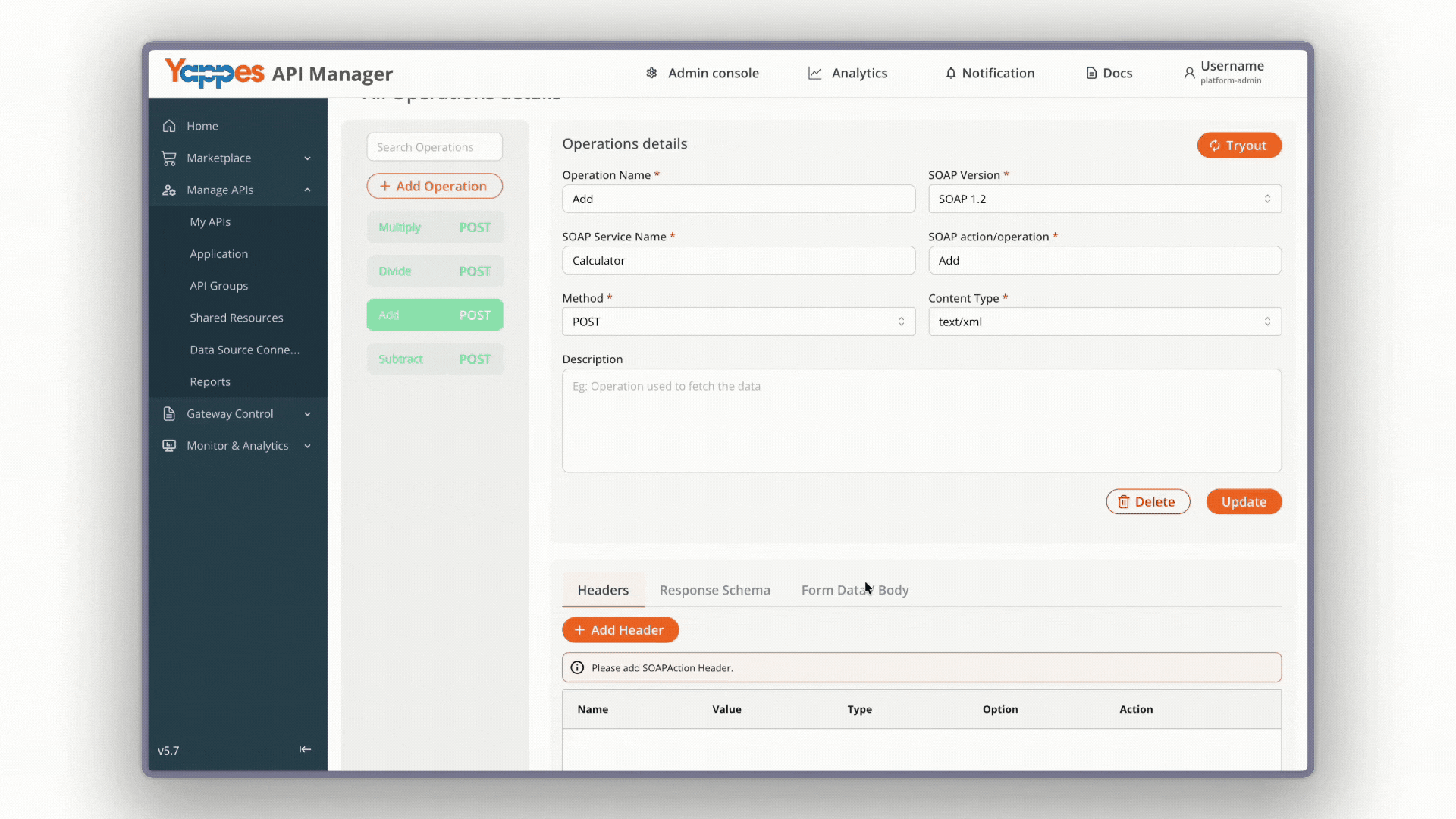Screen dimensions: 1456x819
Task: Switch to the Body tab
Action: 893,590
